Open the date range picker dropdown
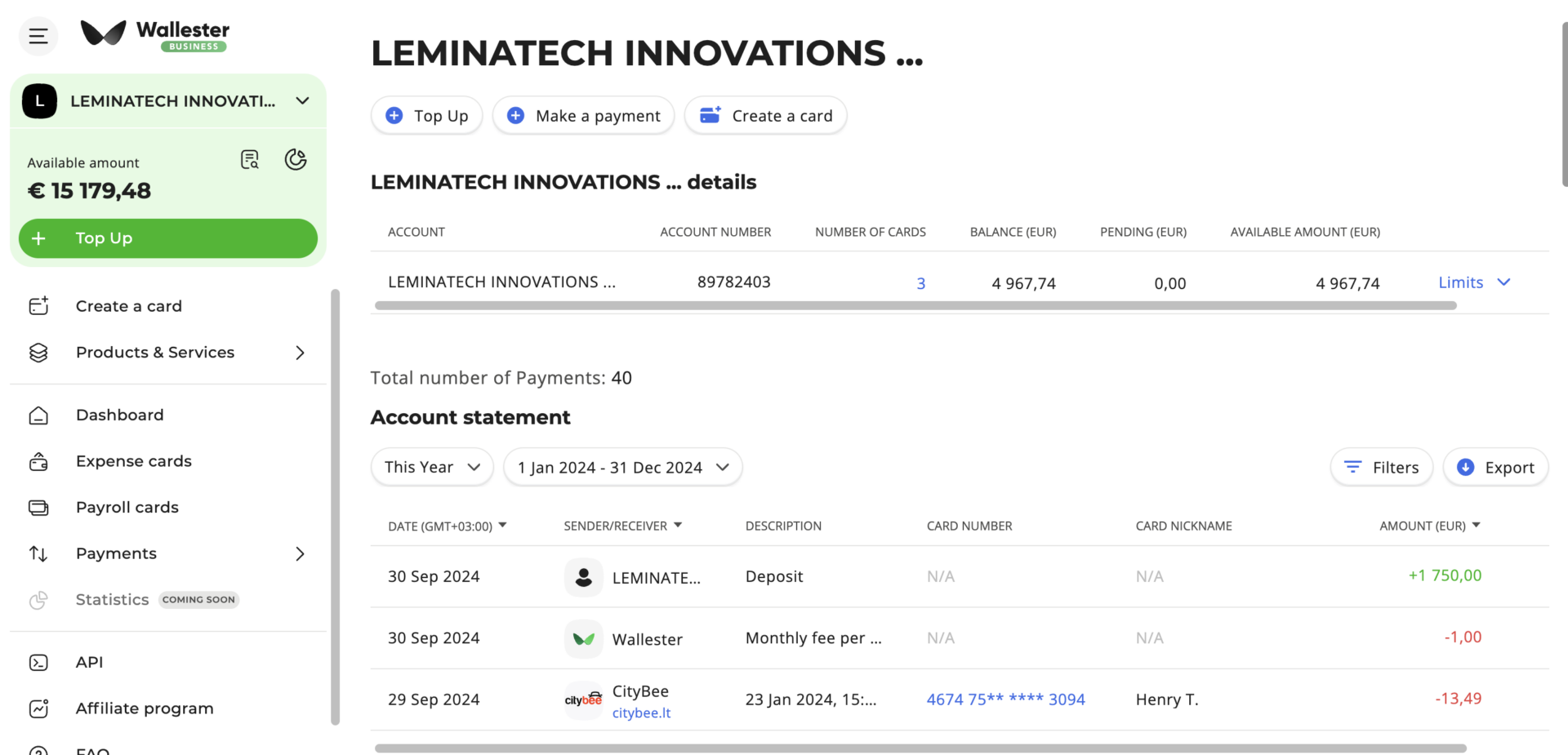1568x755 pixels. [622, 468]
